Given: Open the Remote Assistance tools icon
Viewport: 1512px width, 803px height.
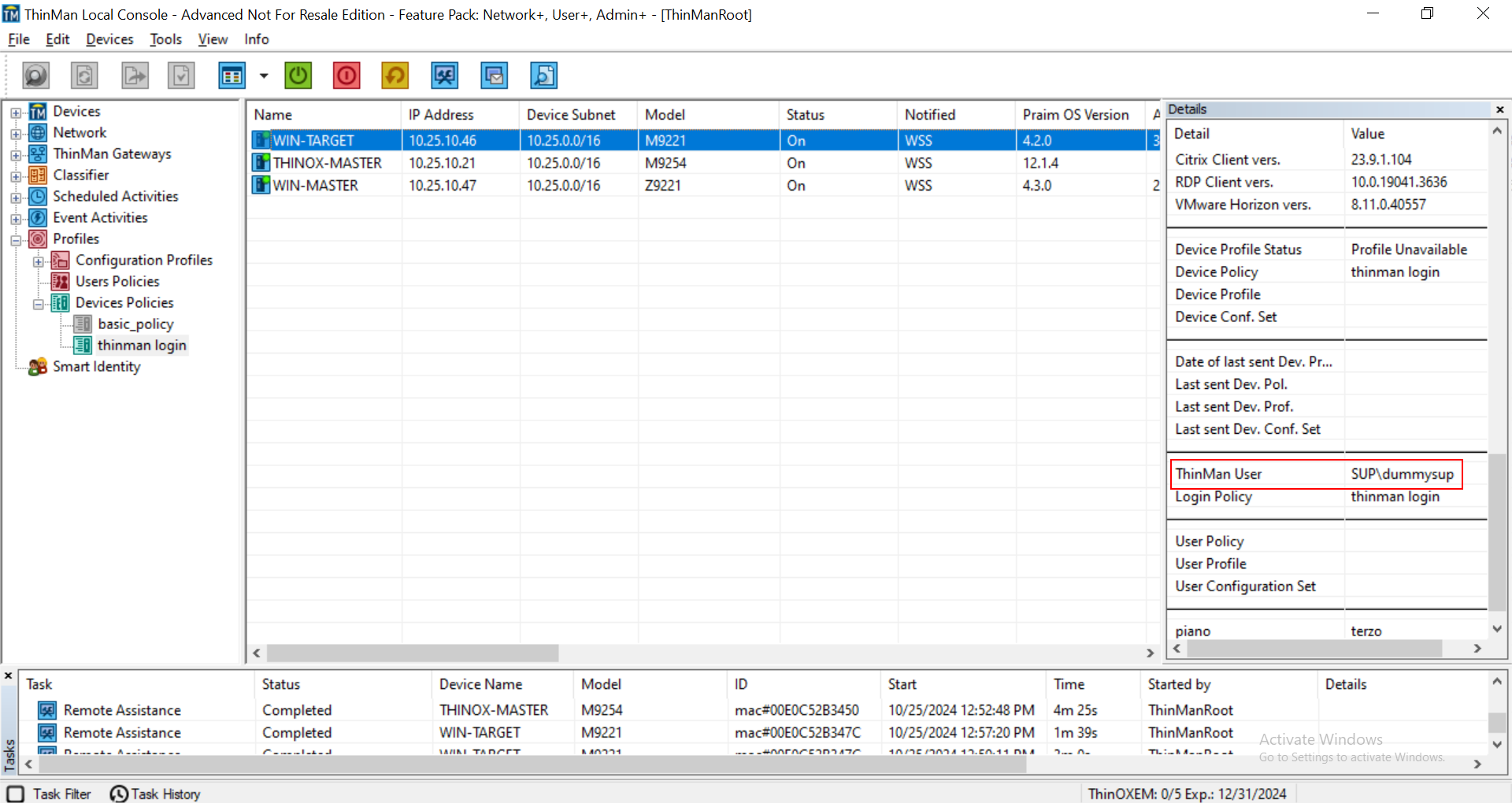Looking at the screenshot, I should pyautogui.click(x=445, y=76).
